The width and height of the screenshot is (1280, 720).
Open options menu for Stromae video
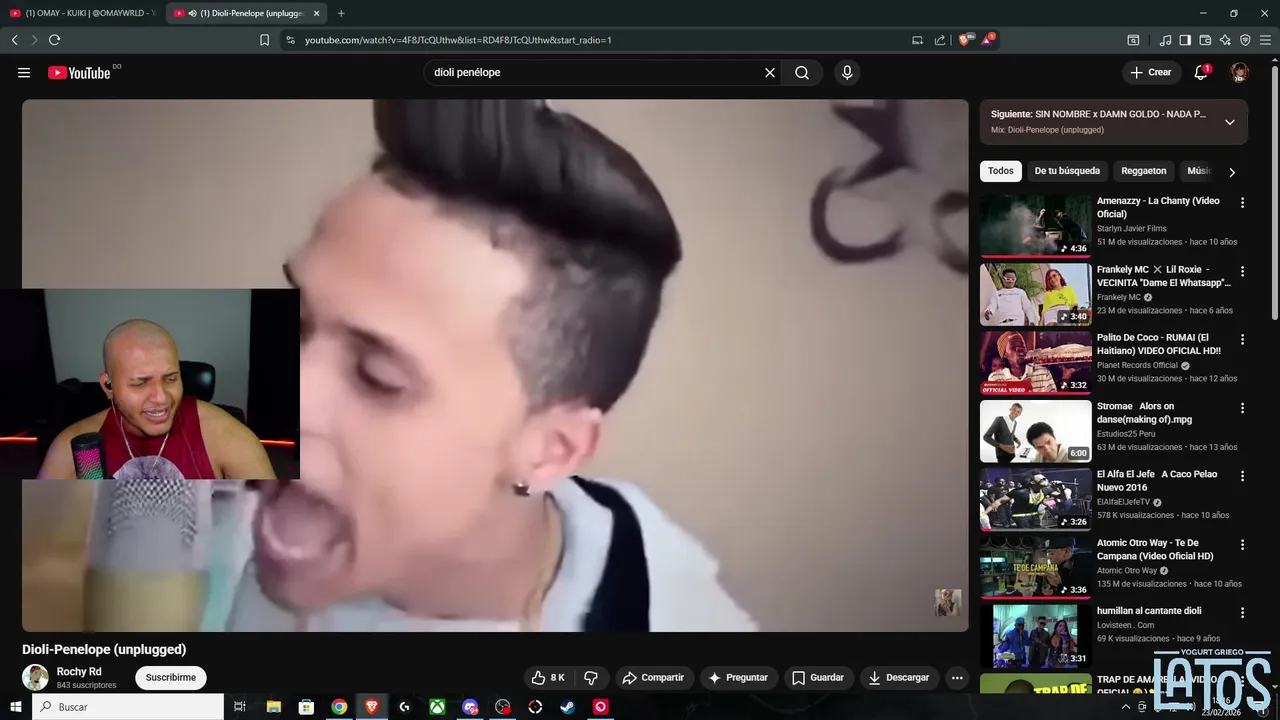pos(1243,408)
